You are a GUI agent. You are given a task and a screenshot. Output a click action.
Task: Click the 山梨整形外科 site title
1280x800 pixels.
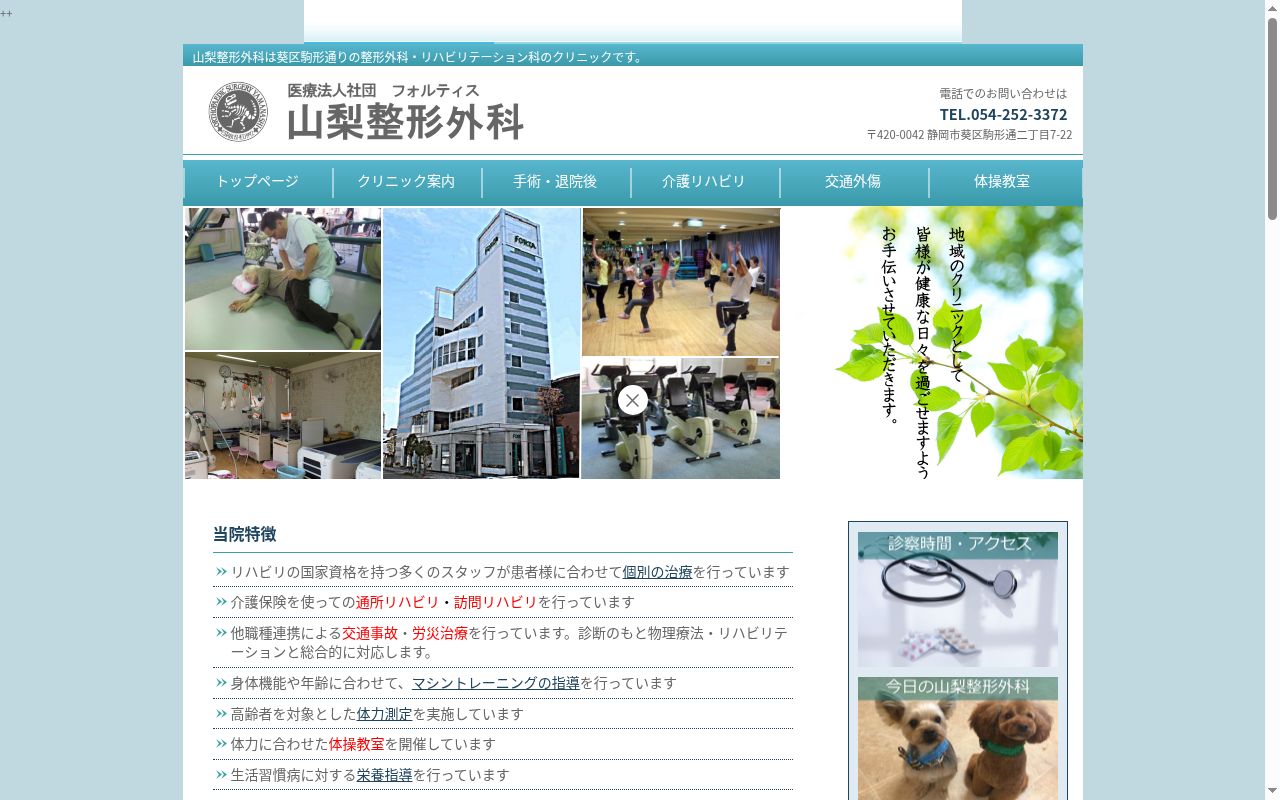405,123
